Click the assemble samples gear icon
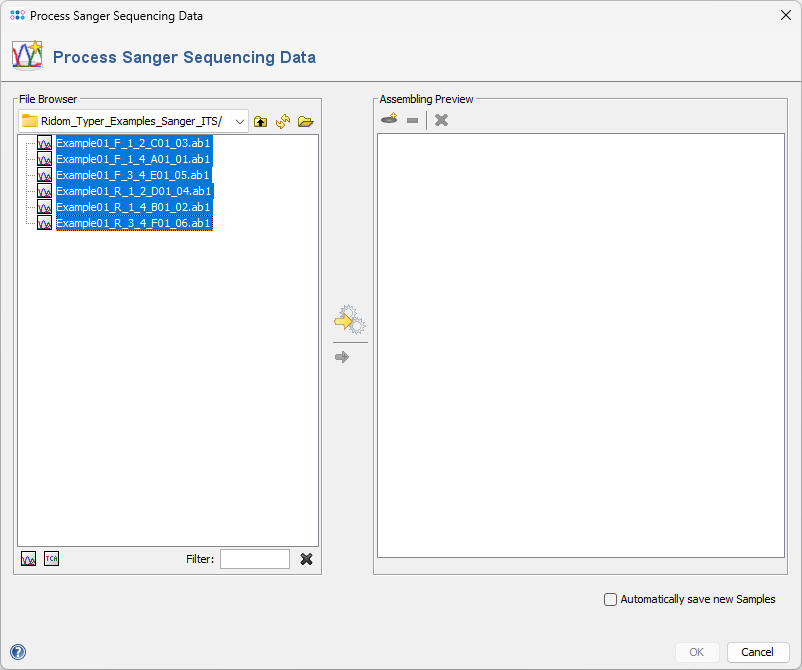Viewport: 802px width, 670px height. pyautogui.click(x=348, y=318)
